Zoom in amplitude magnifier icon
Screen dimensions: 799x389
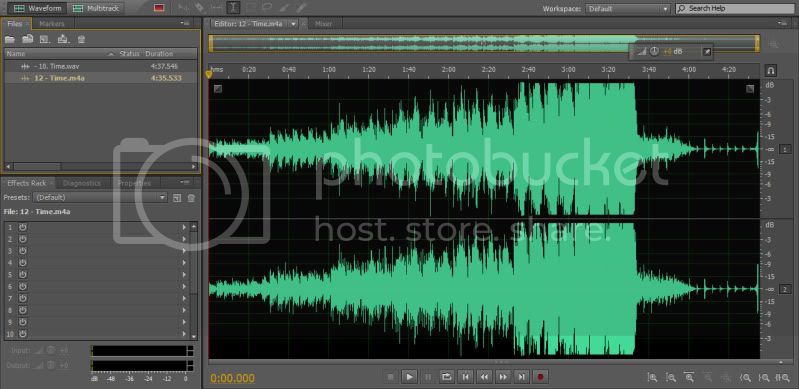[652, 377]
